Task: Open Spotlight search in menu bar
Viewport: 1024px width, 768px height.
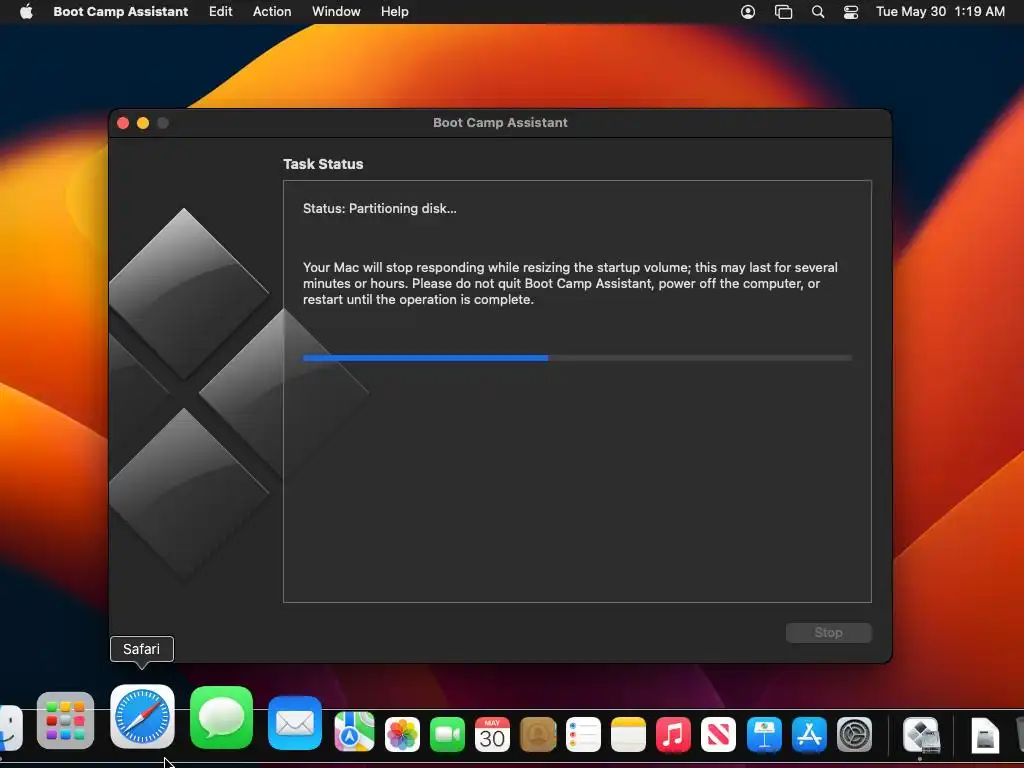Action: click(818, 12)
